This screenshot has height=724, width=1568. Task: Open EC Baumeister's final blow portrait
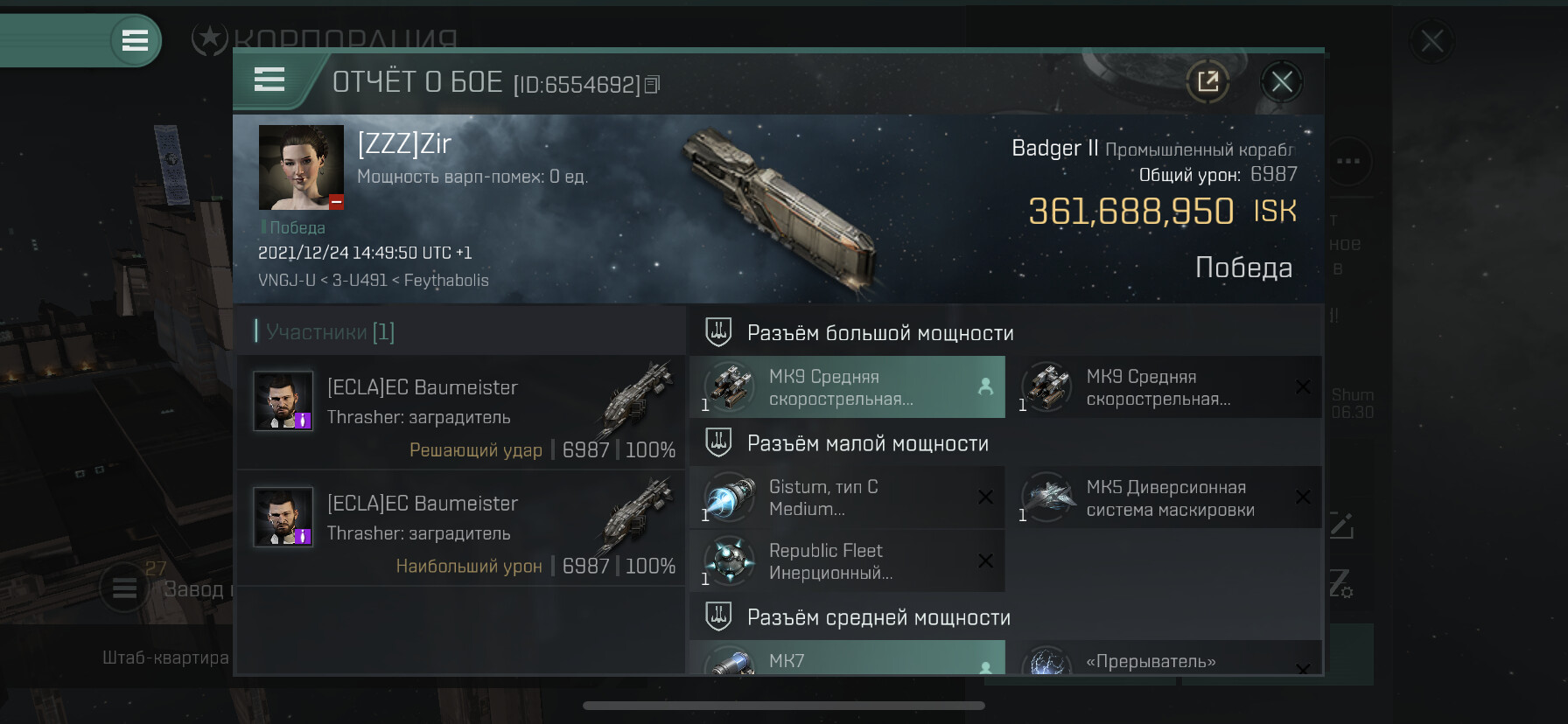(x=283, y=400)
